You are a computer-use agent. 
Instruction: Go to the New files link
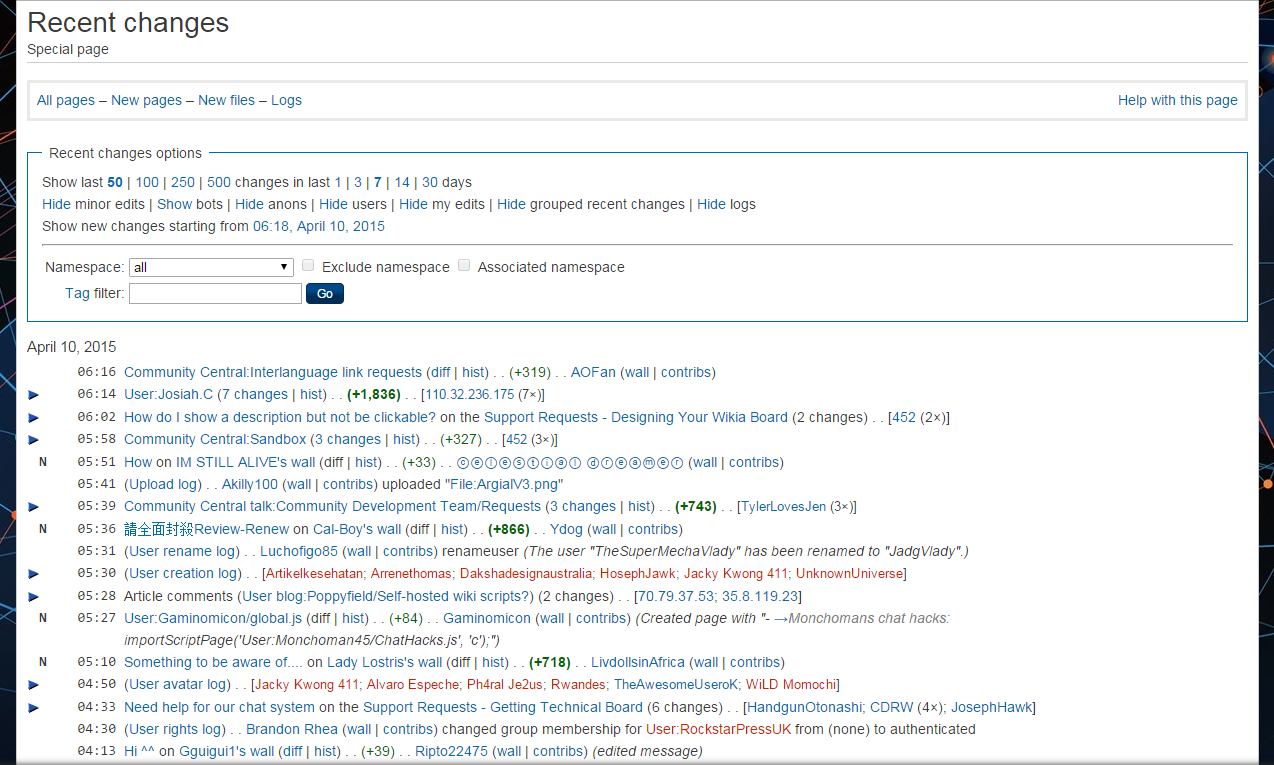(x=226, y=100)
